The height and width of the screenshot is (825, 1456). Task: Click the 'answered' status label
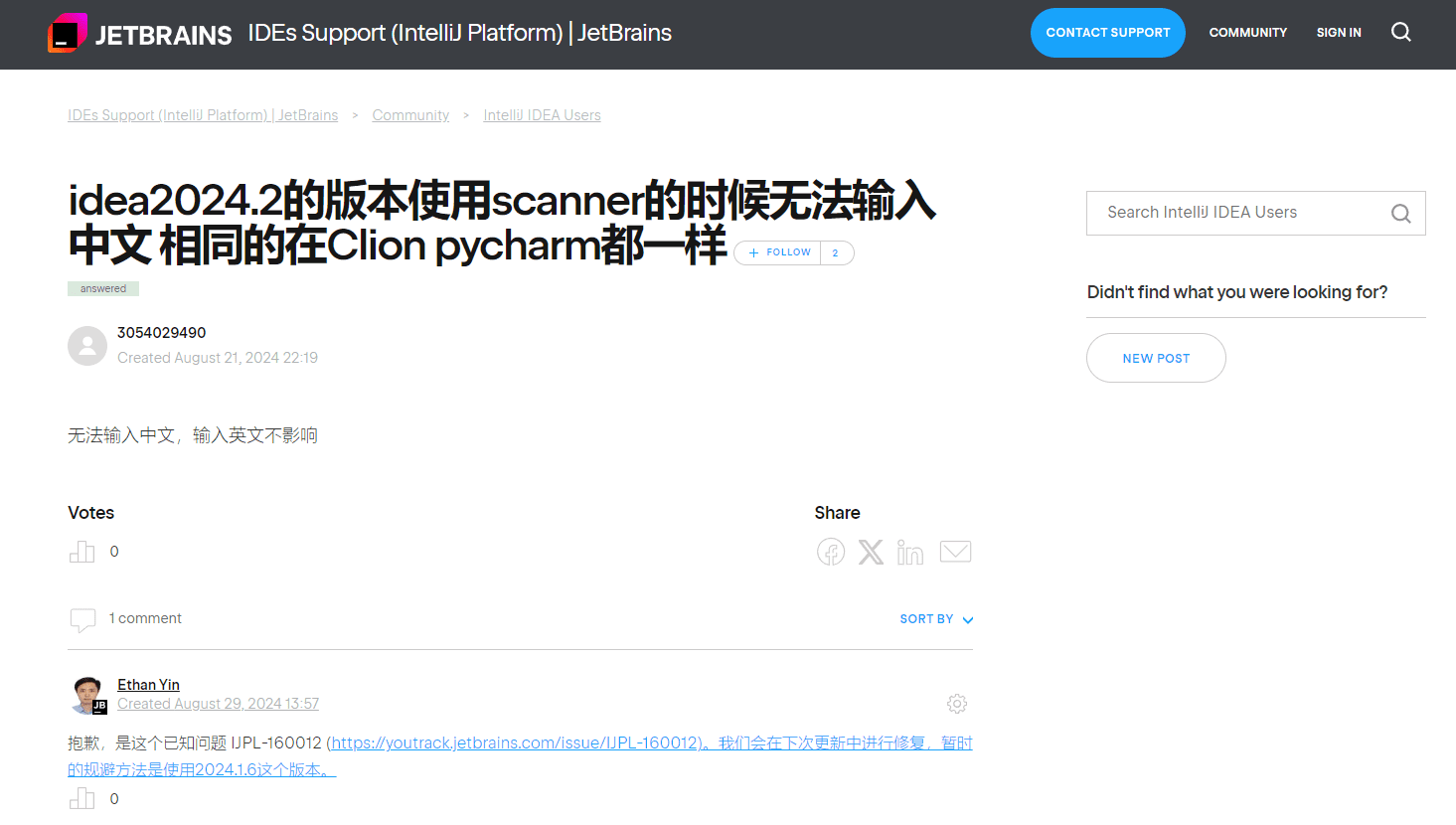(x=103, y=288)
